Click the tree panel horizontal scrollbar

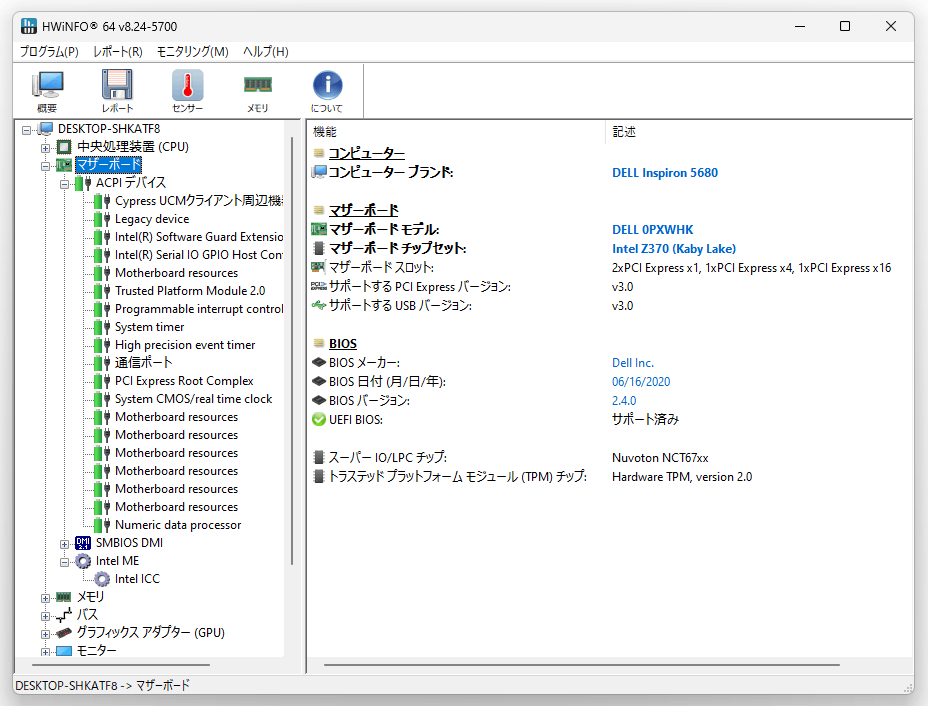pyautogui.click(x=122, y=665)
